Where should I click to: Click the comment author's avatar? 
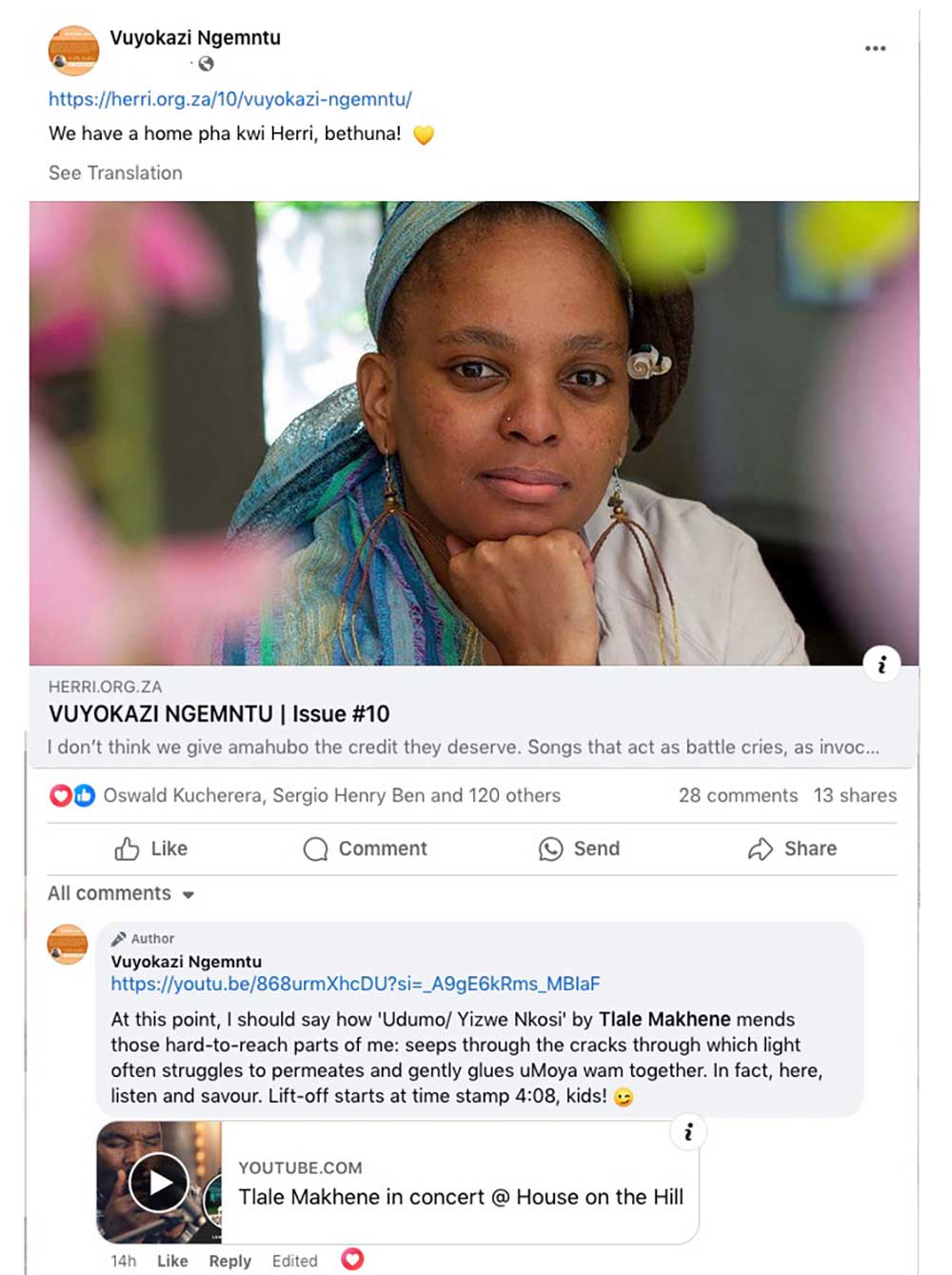(x=68, y=944)
